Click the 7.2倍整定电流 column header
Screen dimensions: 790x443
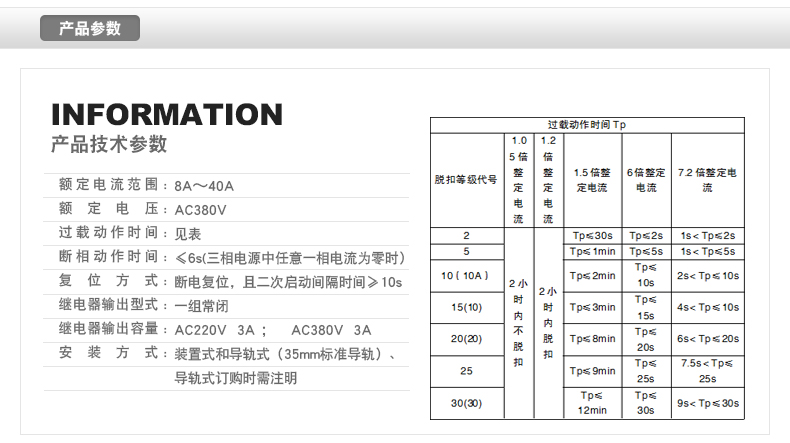(x=707, y=180)
